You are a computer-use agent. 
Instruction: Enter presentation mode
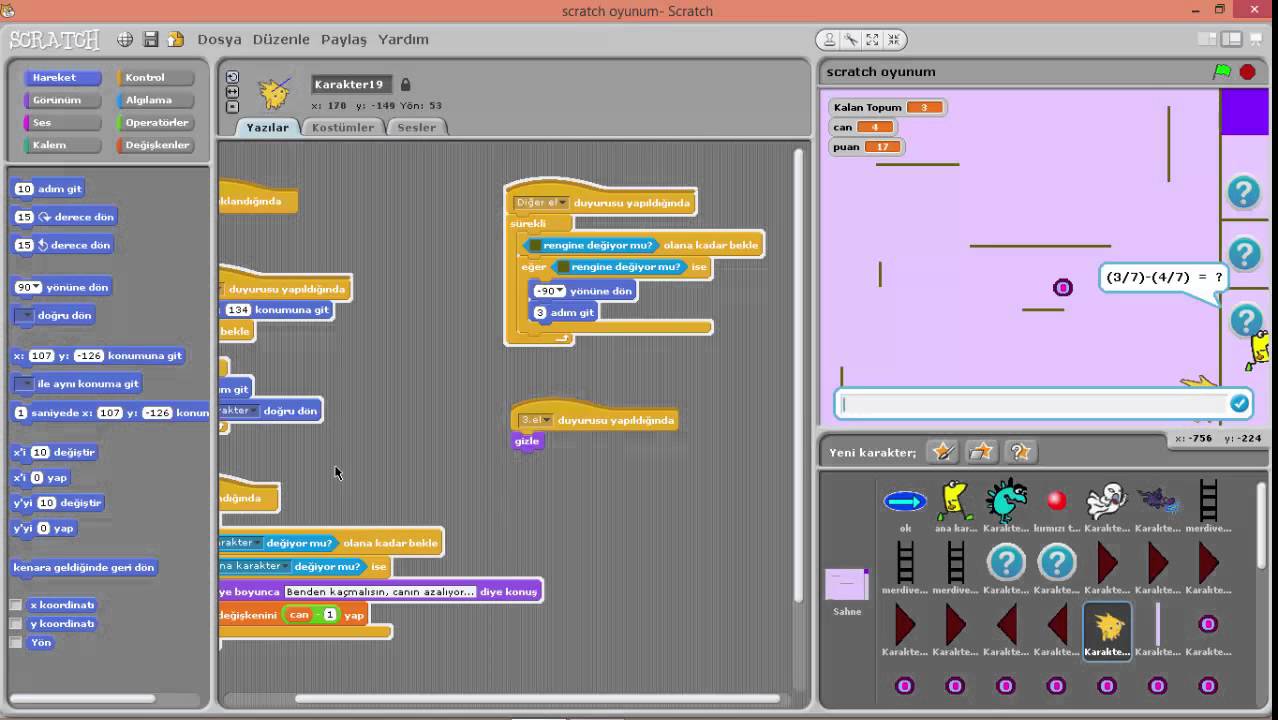click(x=1256, y=40)
